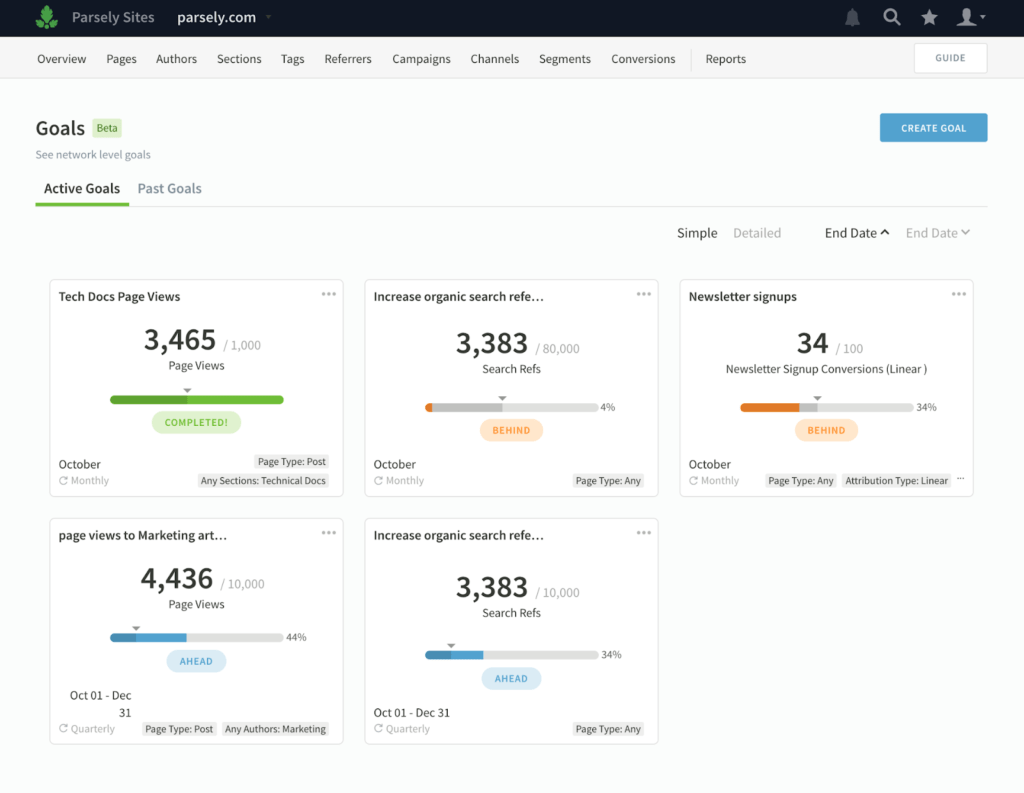
Task: Open search with the magnifier icon
Action: pyautogui.click(x=891, y=17)
